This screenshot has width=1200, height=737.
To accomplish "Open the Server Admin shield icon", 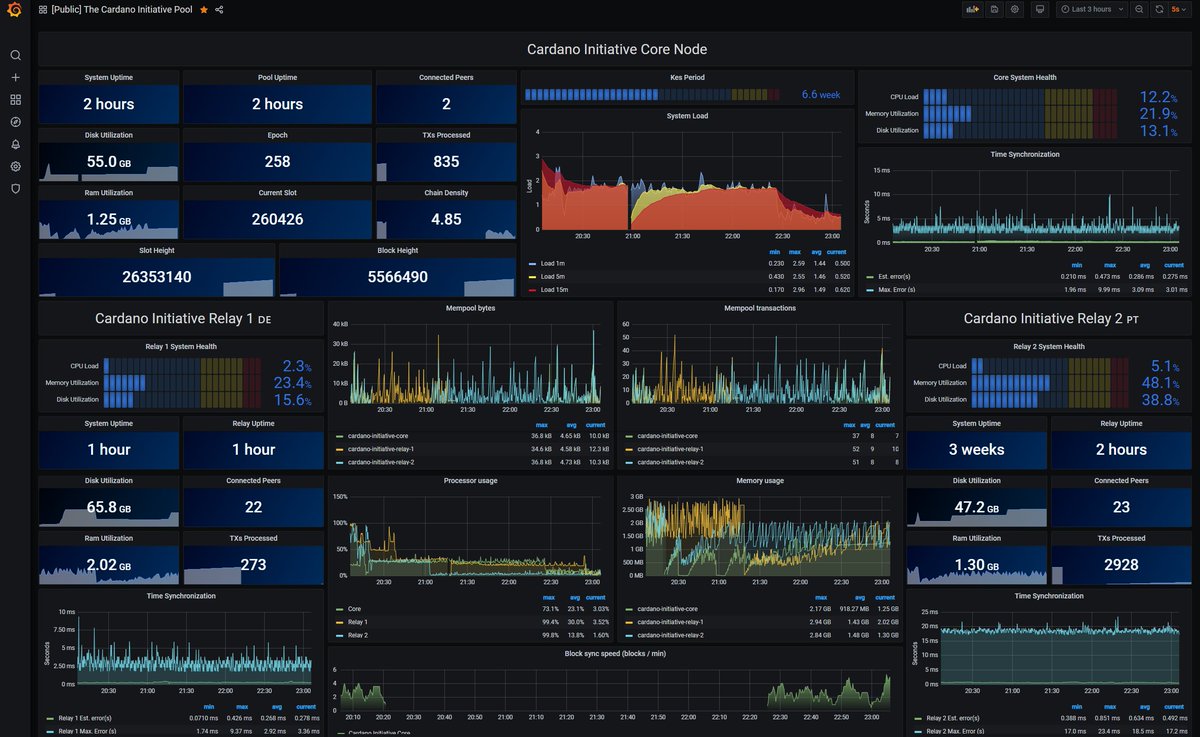I will pyautogui.click(x=15, y=188).
